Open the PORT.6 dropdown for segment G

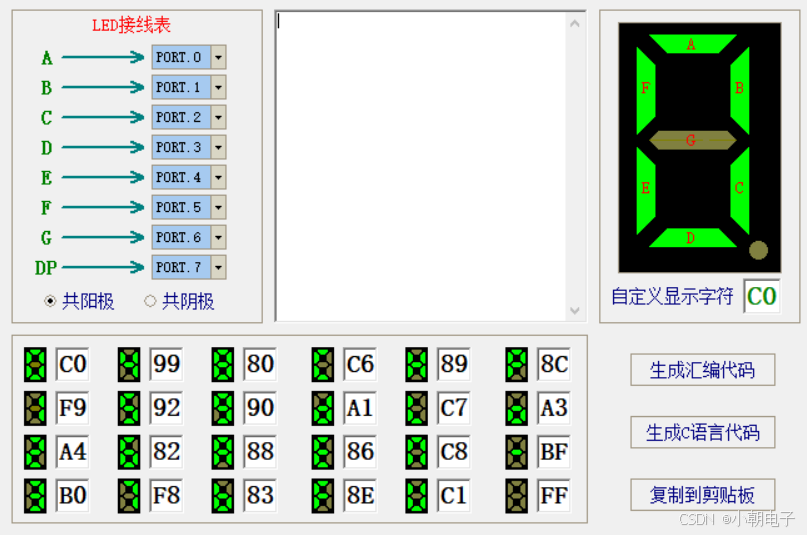(219, 237)
